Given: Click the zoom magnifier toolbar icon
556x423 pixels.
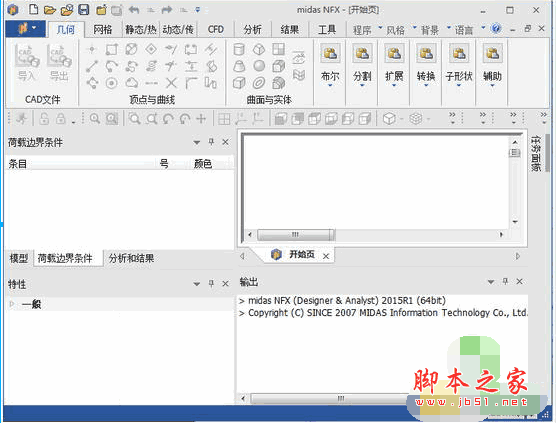Looking at the screenshot, I should point(95,118).
